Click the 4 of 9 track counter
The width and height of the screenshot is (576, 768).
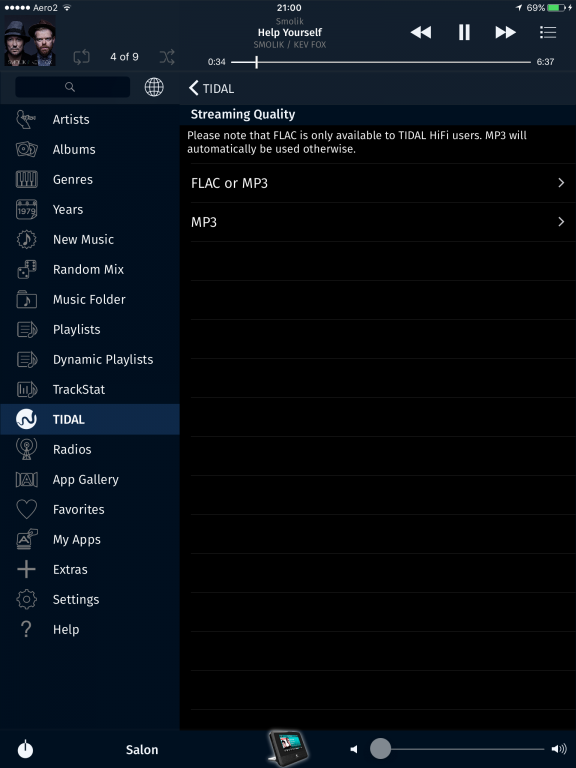(x=124, y=57)
